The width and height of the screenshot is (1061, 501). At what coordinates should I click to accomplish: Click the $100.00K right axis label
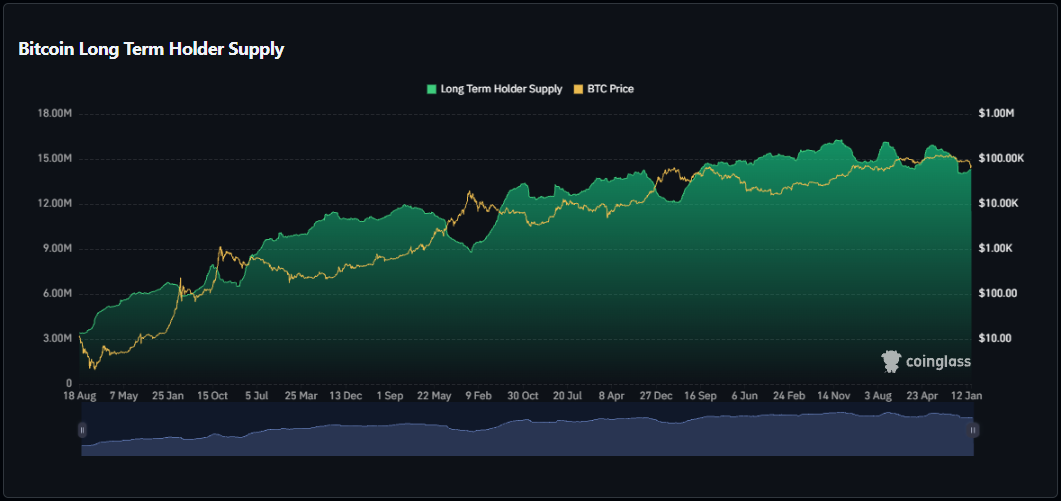pyautogui.click(x=1000, y=159)
